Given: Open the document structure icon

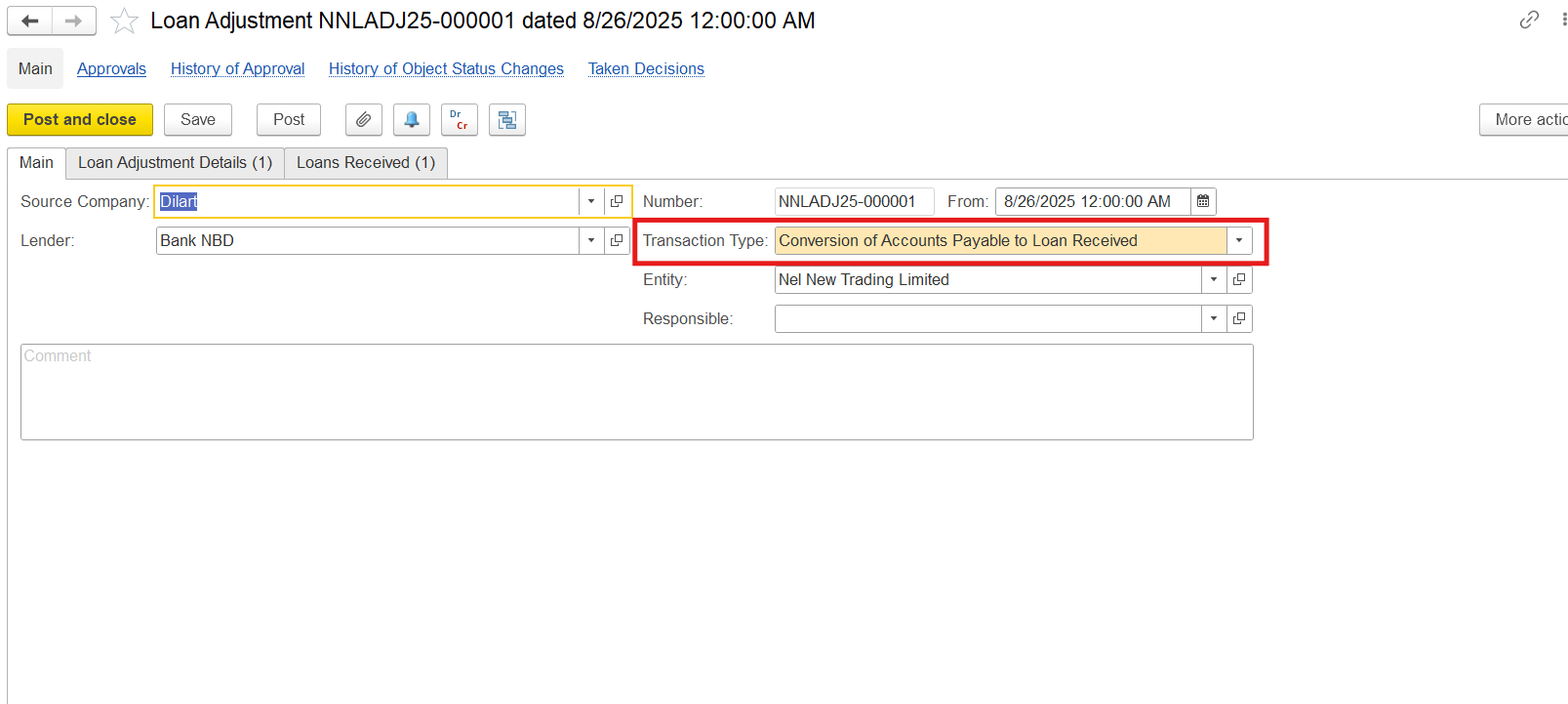Looking at the screenshot, I should tap(506, 120).
